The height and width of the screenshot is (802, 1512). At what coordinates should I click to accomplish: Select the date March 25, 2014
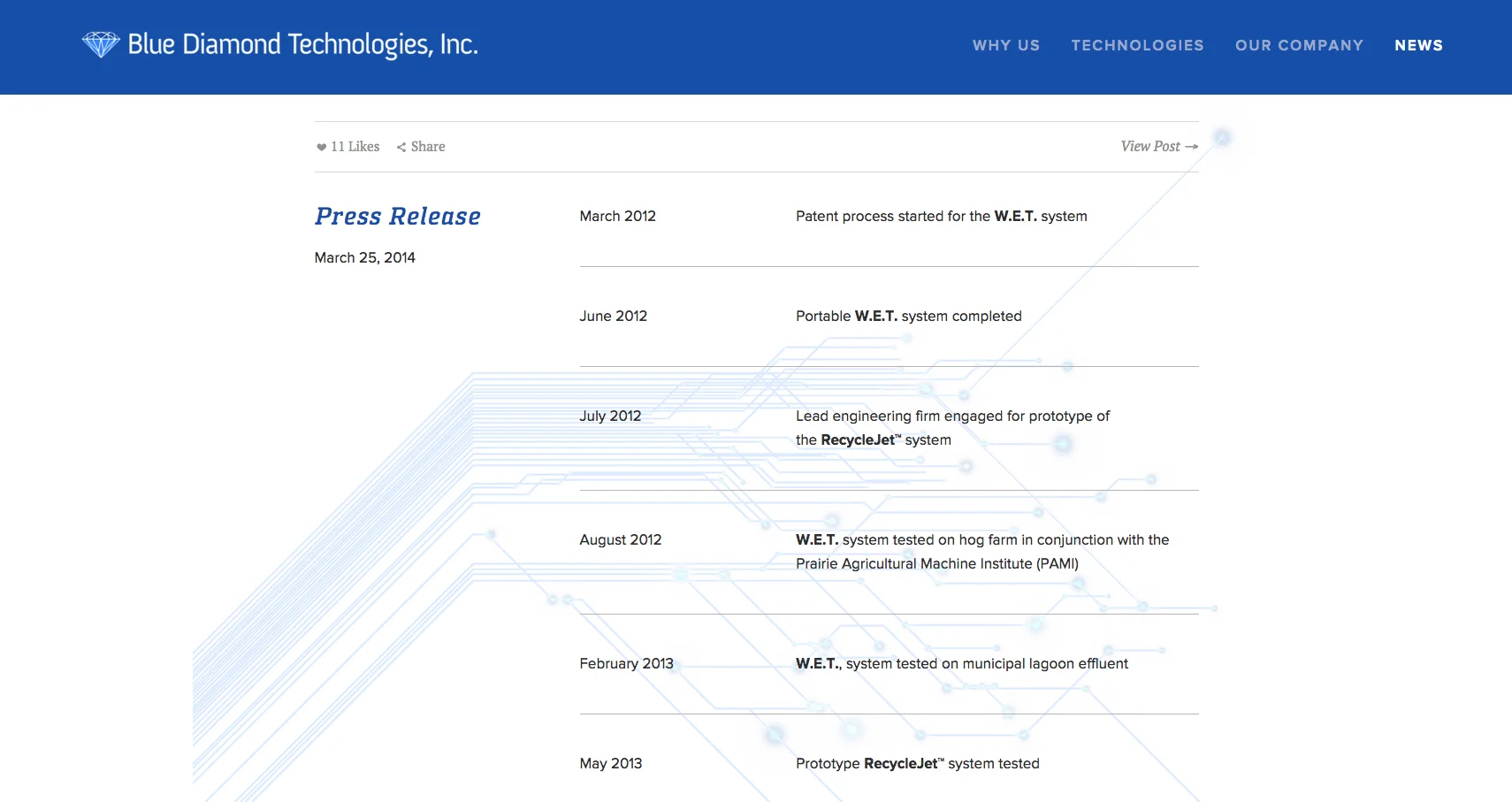click(364, 257)
